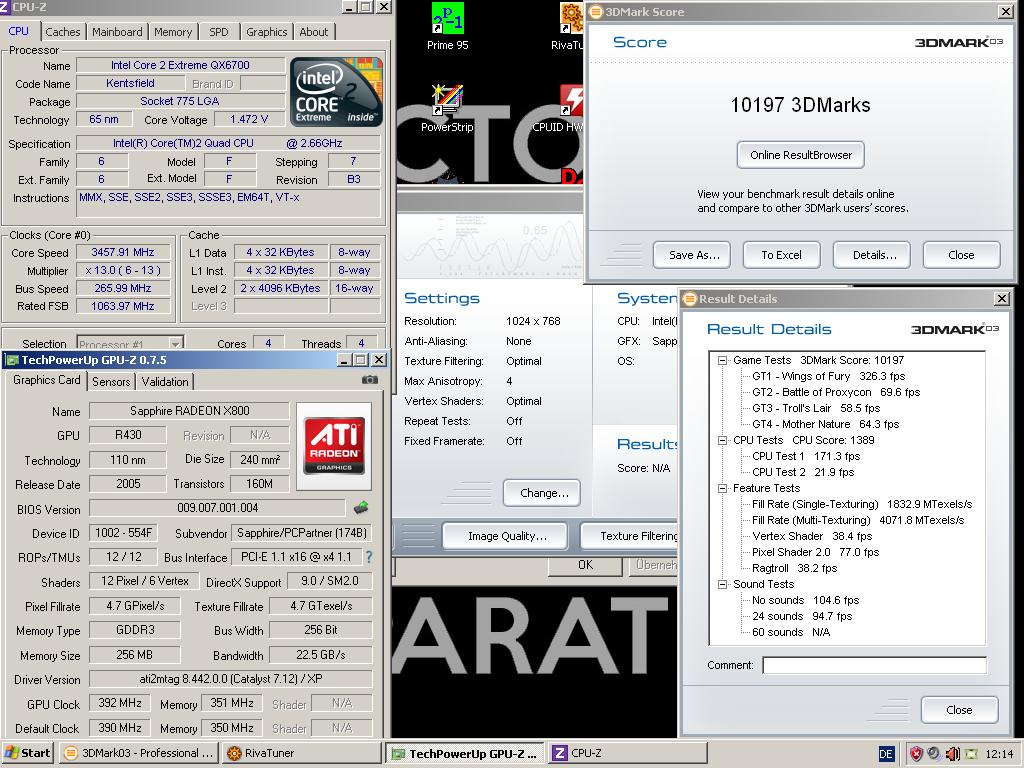This screenshot has width=1024, height=768.
Task: Click the Core Speed value 3457.91 MHz
Action: pyautogui.click(x=123, y=252)
